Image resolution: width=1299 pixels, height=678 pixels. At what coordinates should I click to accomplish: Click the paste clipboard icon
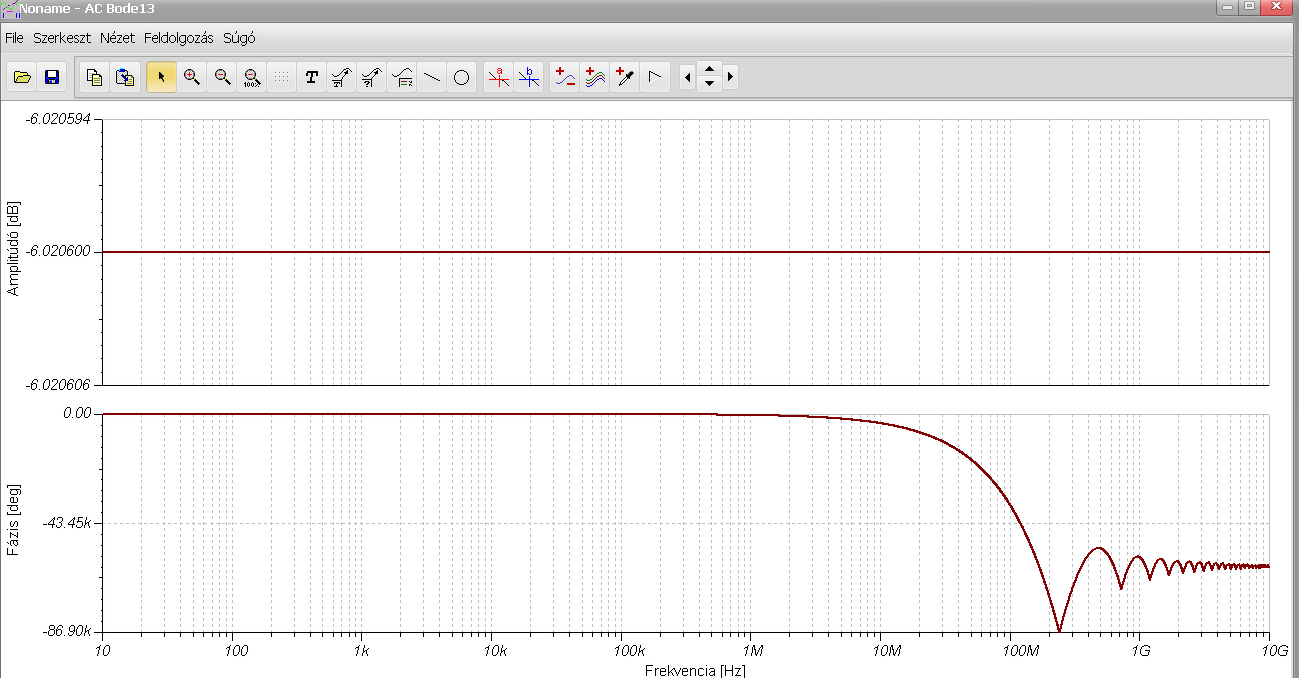click(x=125, y=77)
